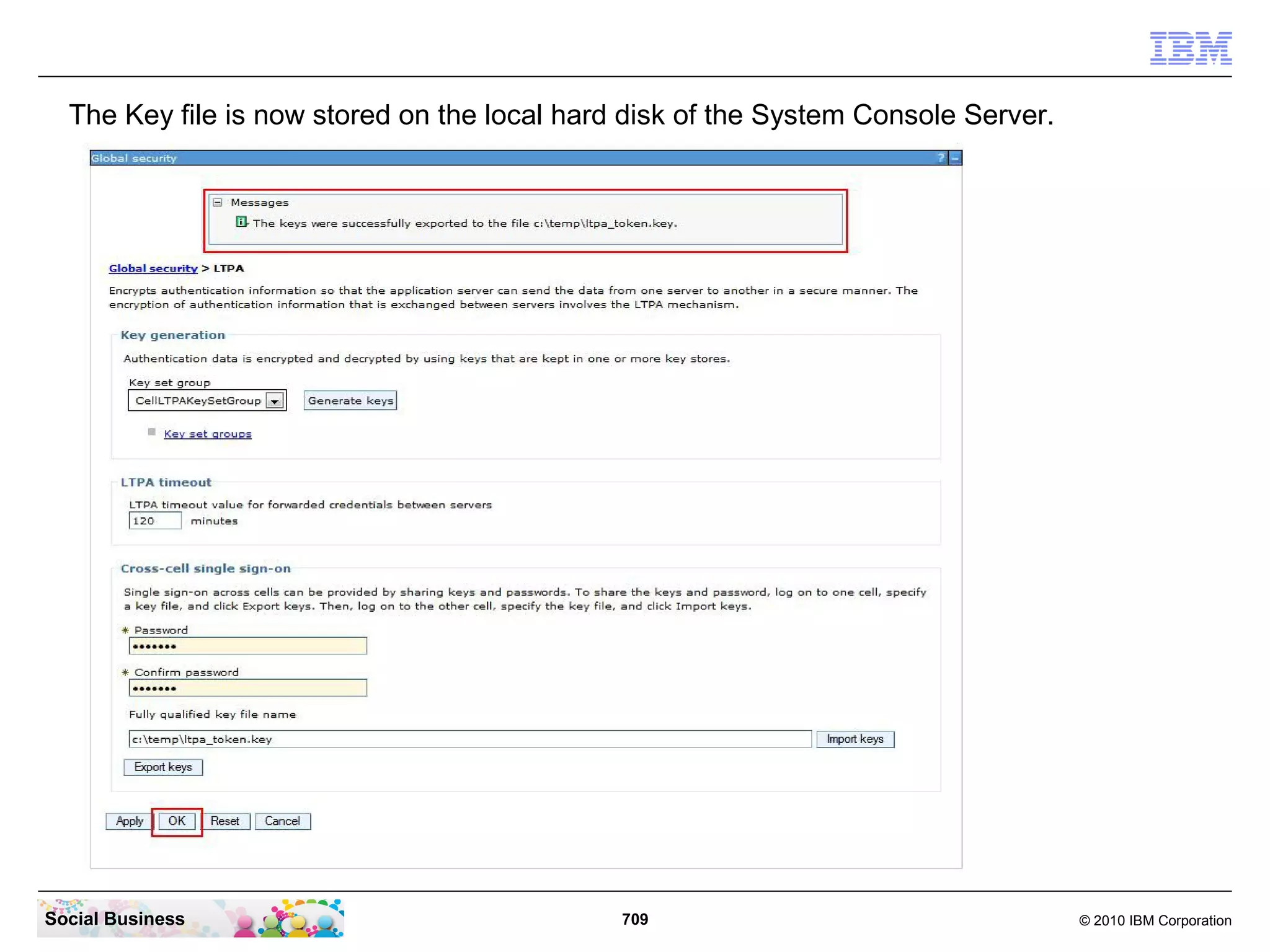
Task: Click the info icon beside exported message
Action: click(x=241, y=222)
